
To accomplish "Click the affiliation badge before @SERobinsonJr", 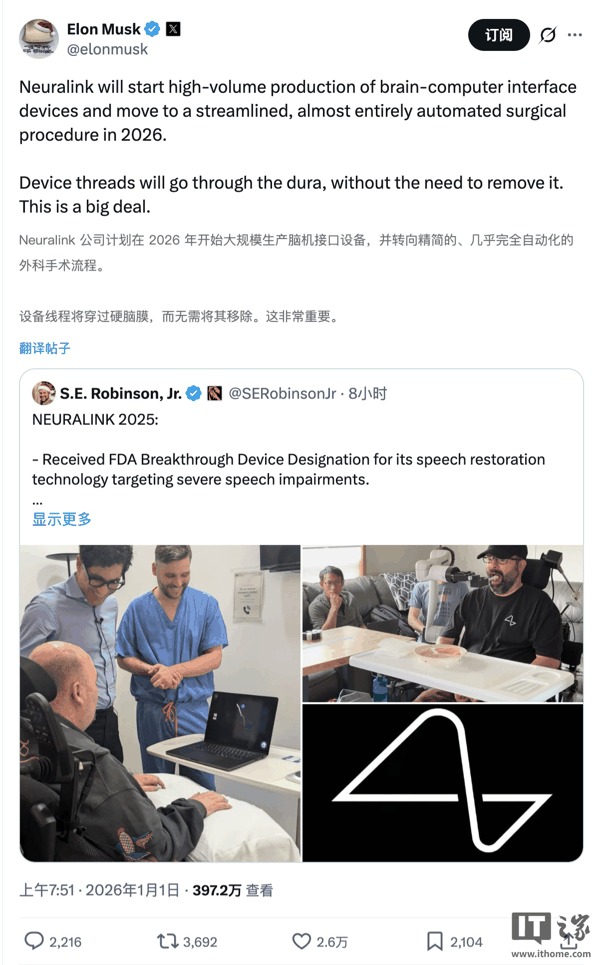I will pyautogui.click(x=214, y=393).
